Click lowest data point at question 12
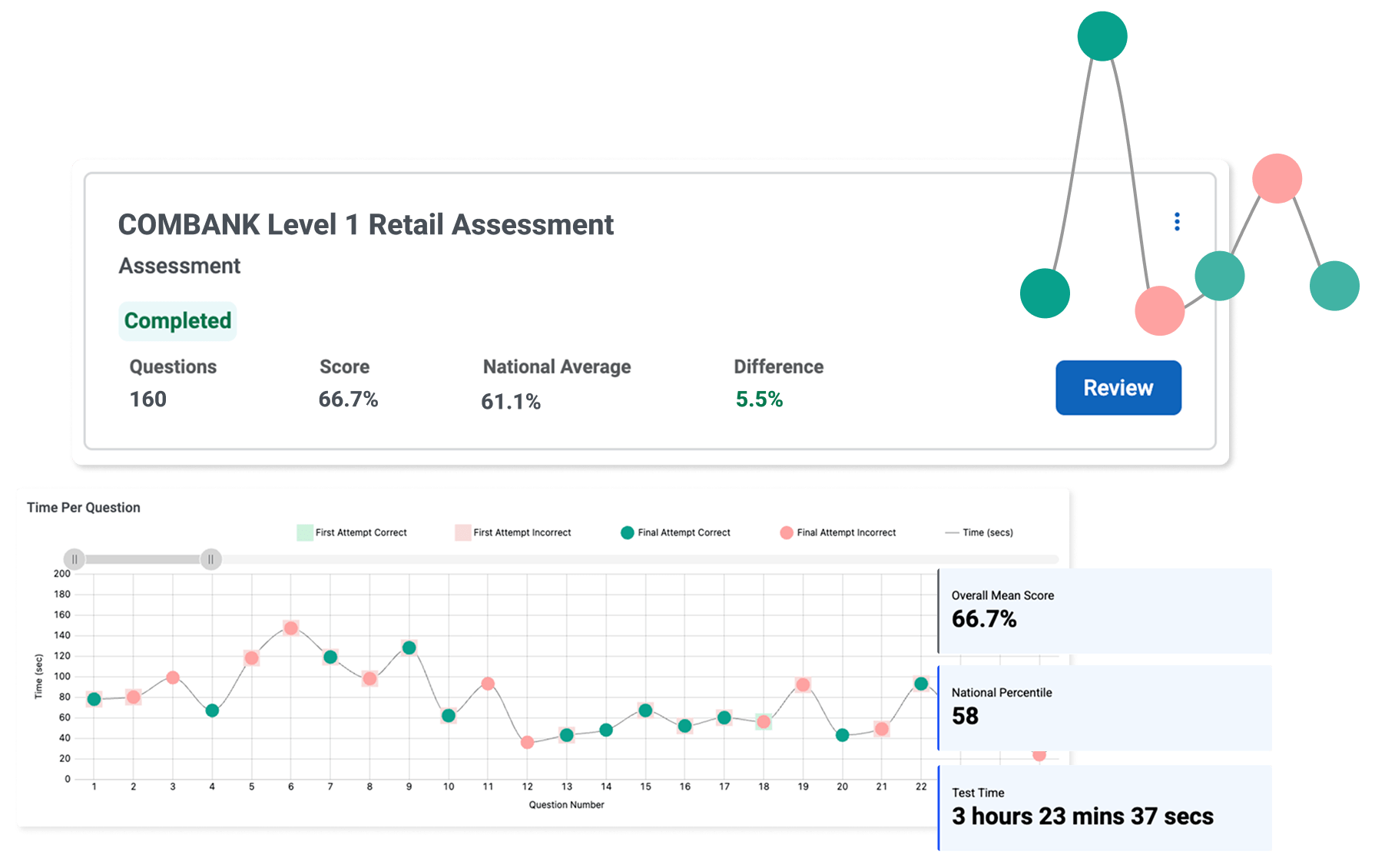The width and height of the screenshot is (1395, 868). click(x=527, y=742)
